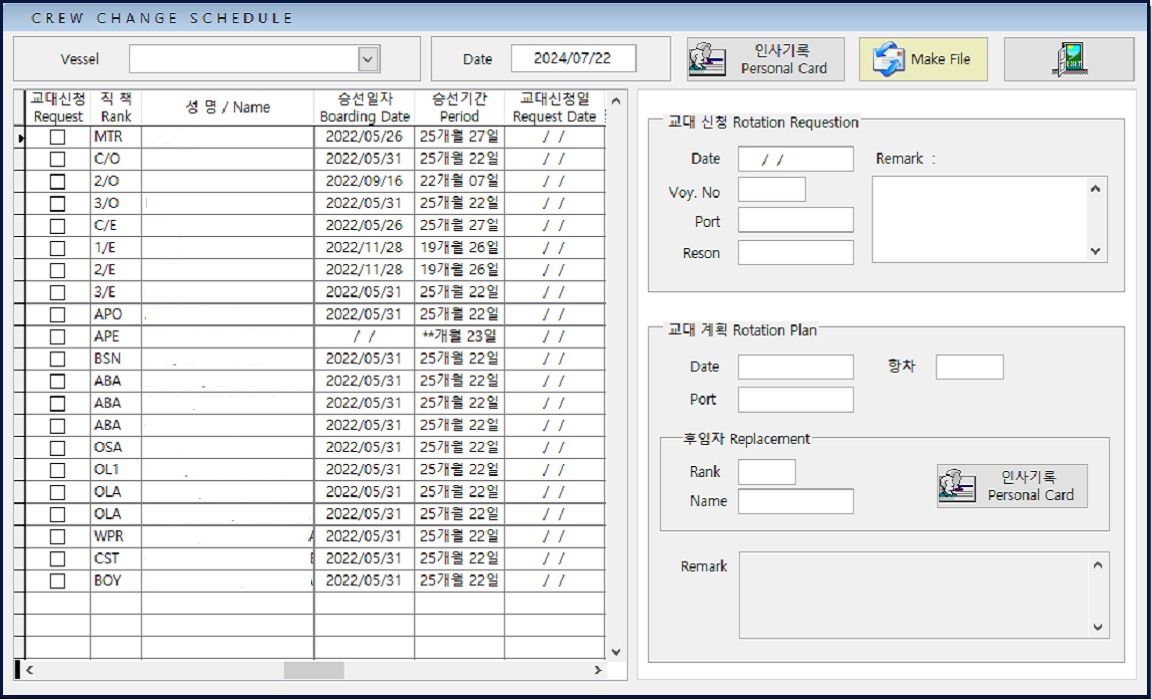Click the 승선일자 Boarding Date column header
Image resolution: width=1152 pixels, height=700 pixels.
[364, 107]
